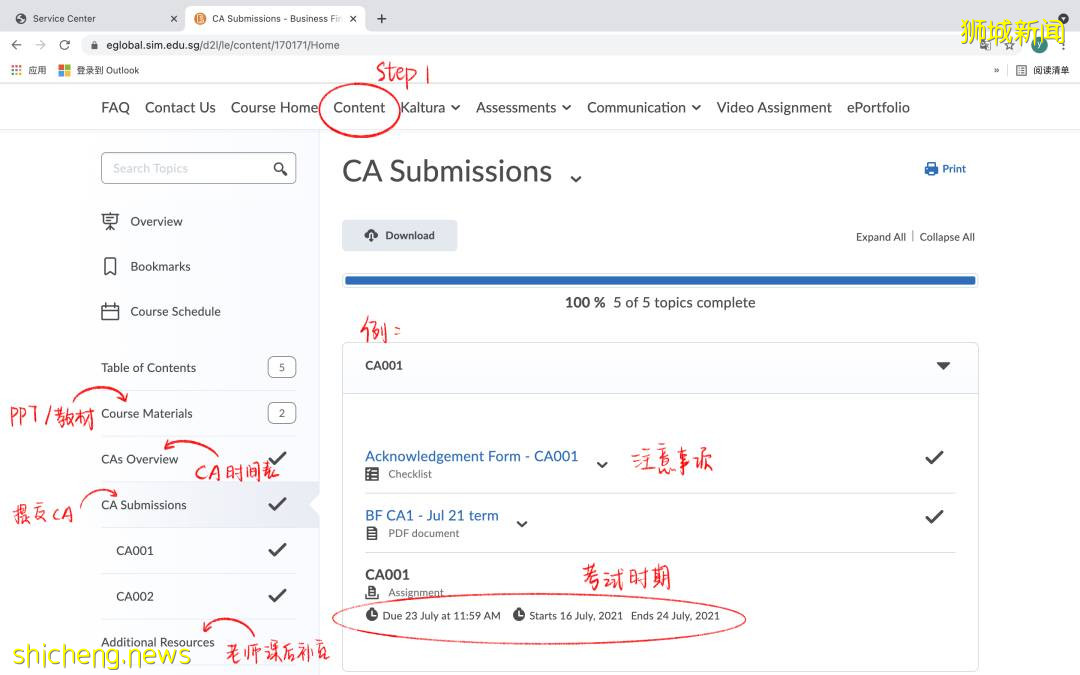Click the Print printer icon
The width and height of the screenshot is (1080, 675).
click(x=931, y=169)
